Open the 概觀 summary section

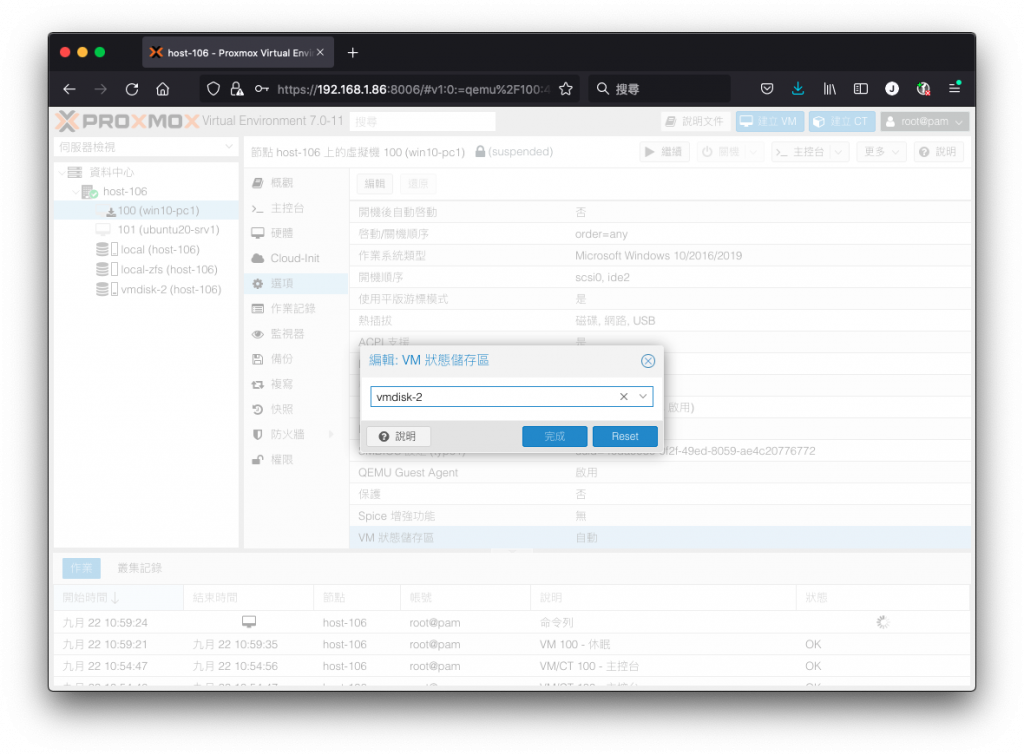(x=295, y=183)
